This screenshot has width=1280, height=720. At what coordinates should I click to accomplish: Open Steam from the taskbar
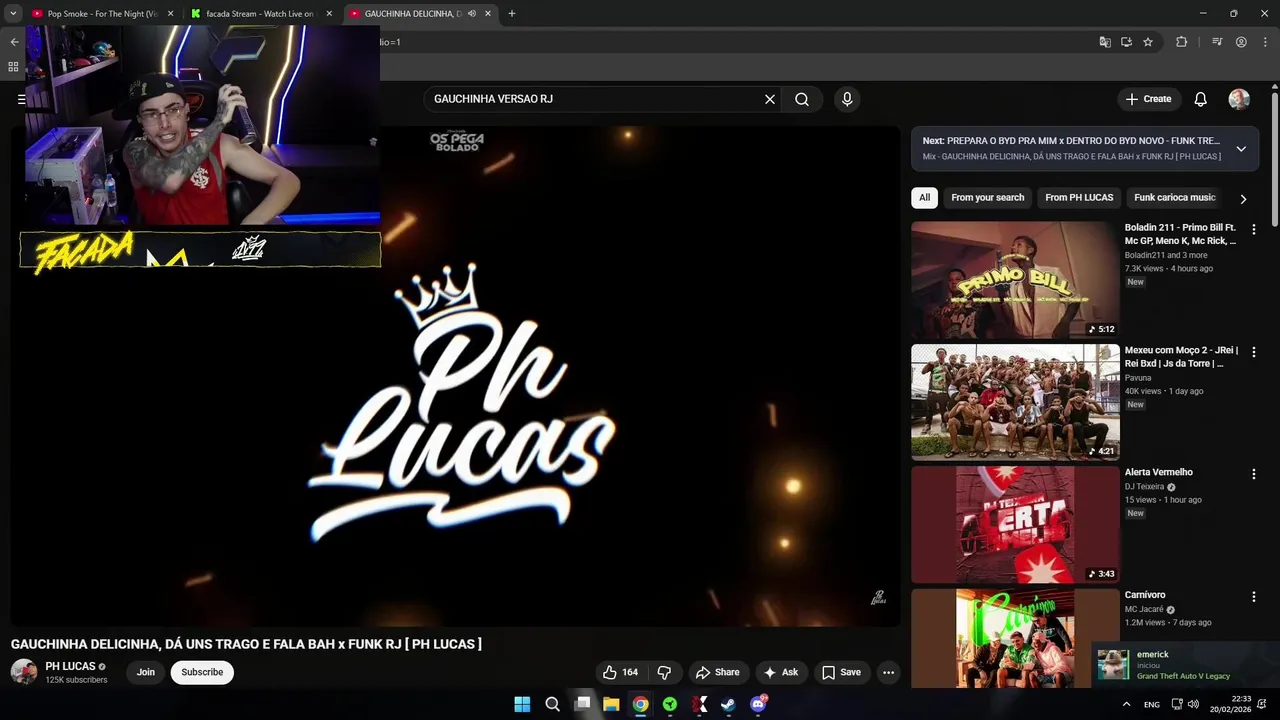(x=729, y=704)
